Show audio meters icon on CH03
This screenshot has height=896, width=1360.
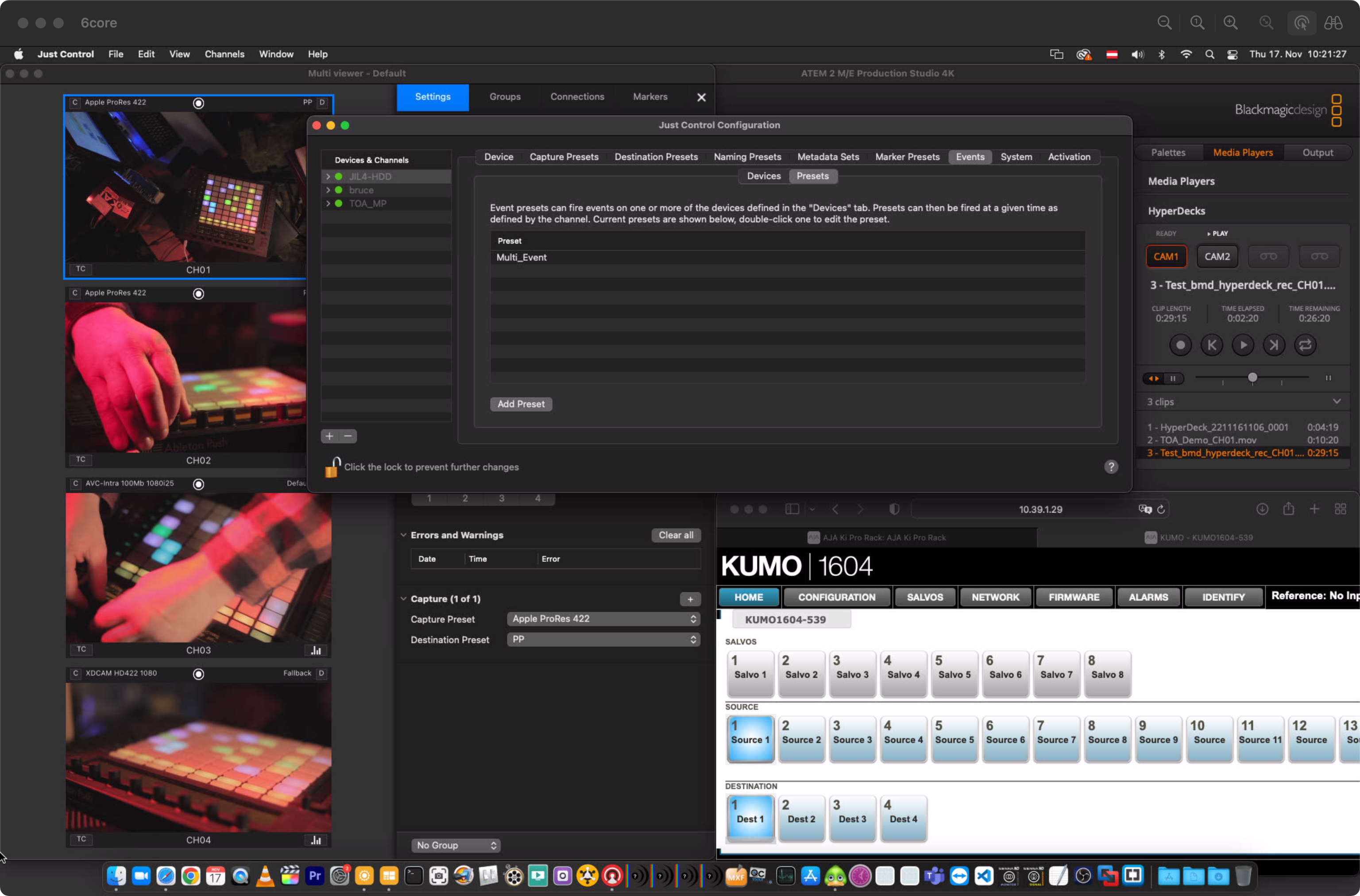[x=316, y=650]
